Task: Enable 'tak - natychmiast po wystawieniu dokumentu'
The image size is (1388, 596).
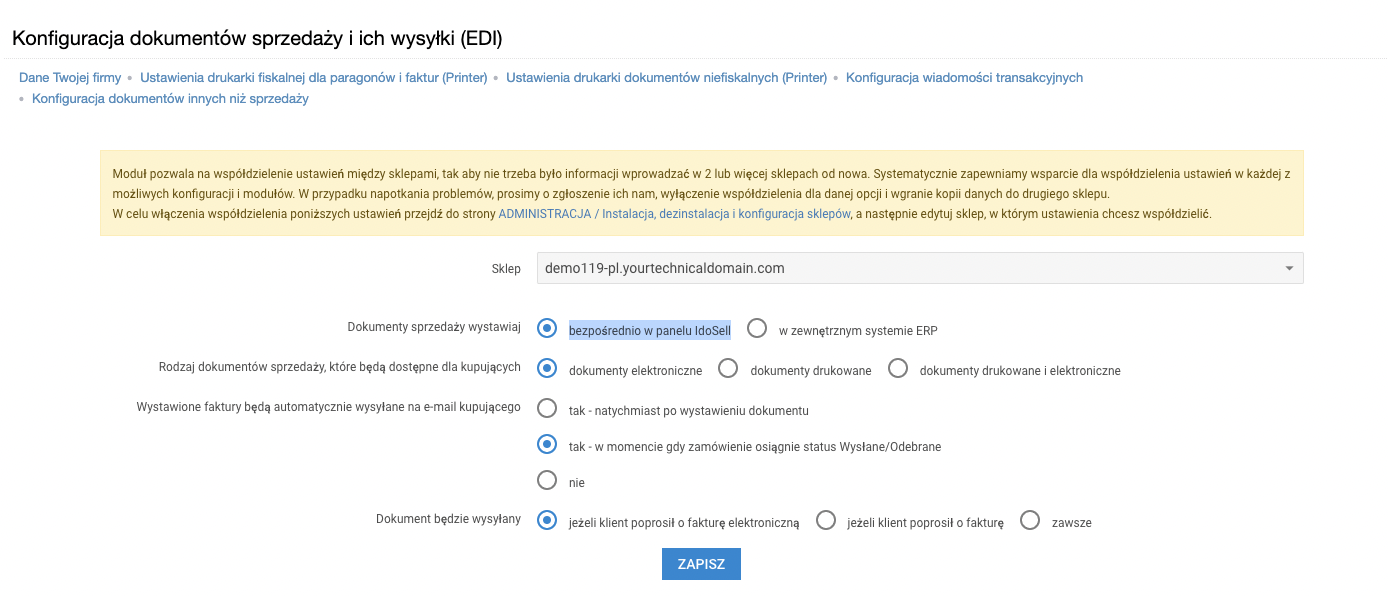Action: coord(546,408)
